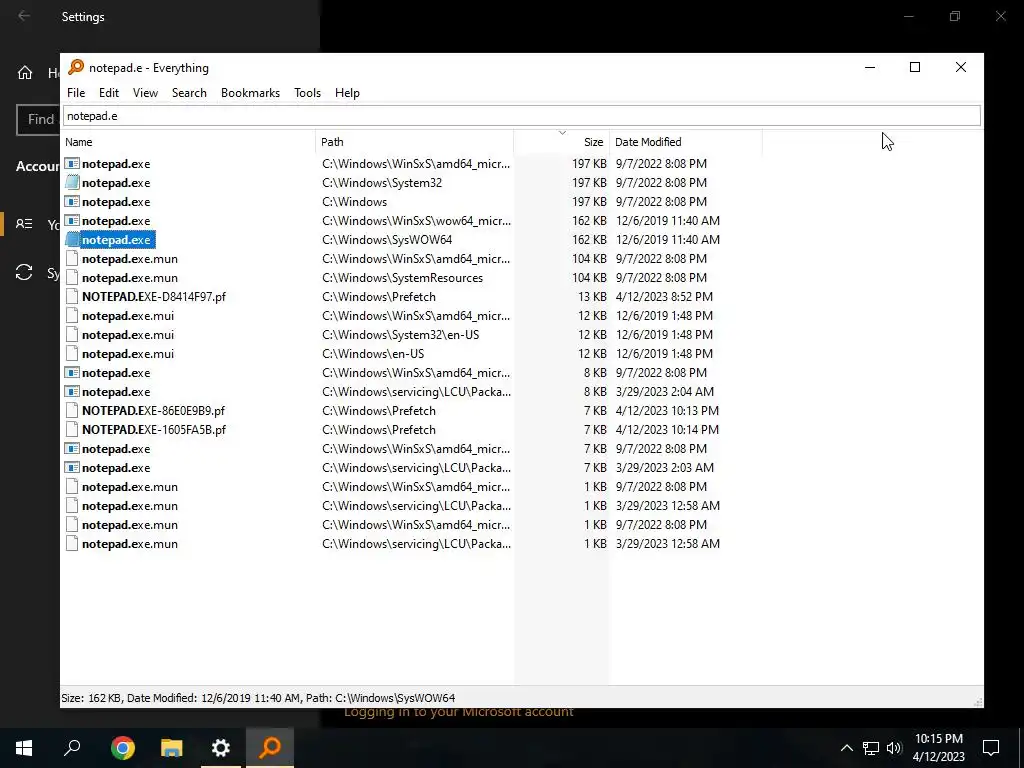Viewport: 1024px width, 768px height.
Task: Open network status tray icon
Action: (x=871, y=748)
